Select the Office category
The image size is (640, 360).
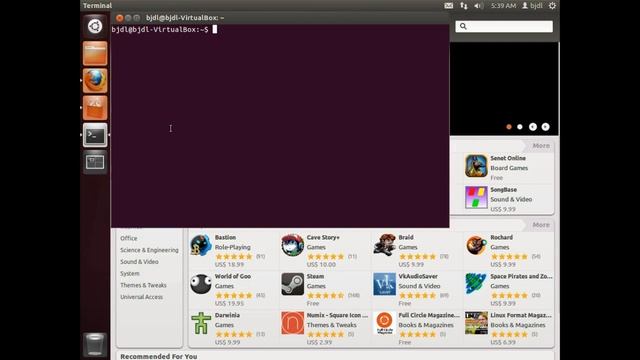pyautogui.click(x=129, y=238)
